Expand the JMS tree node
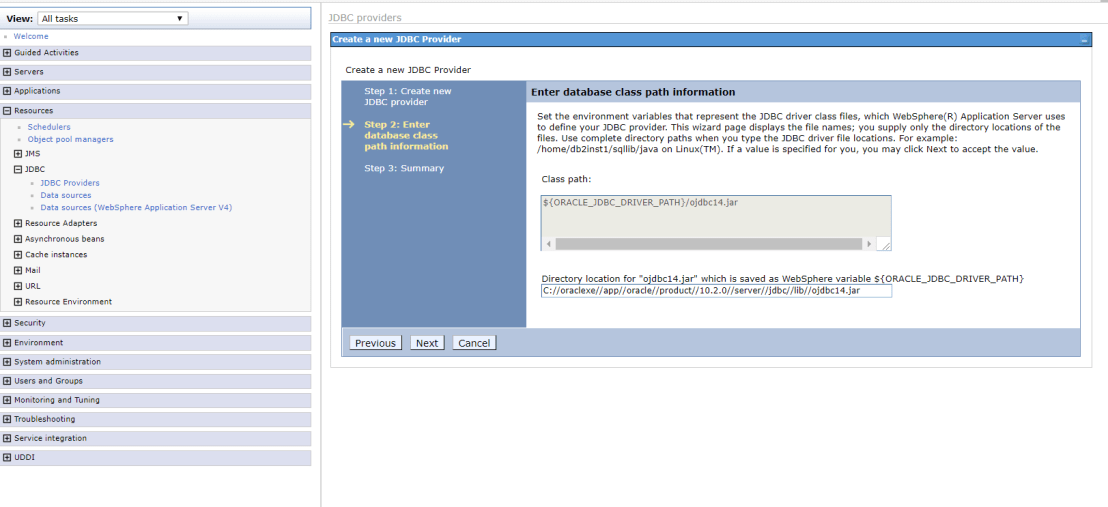The height and width of the screenshot is (507, 1108). (x=18, y=154)
